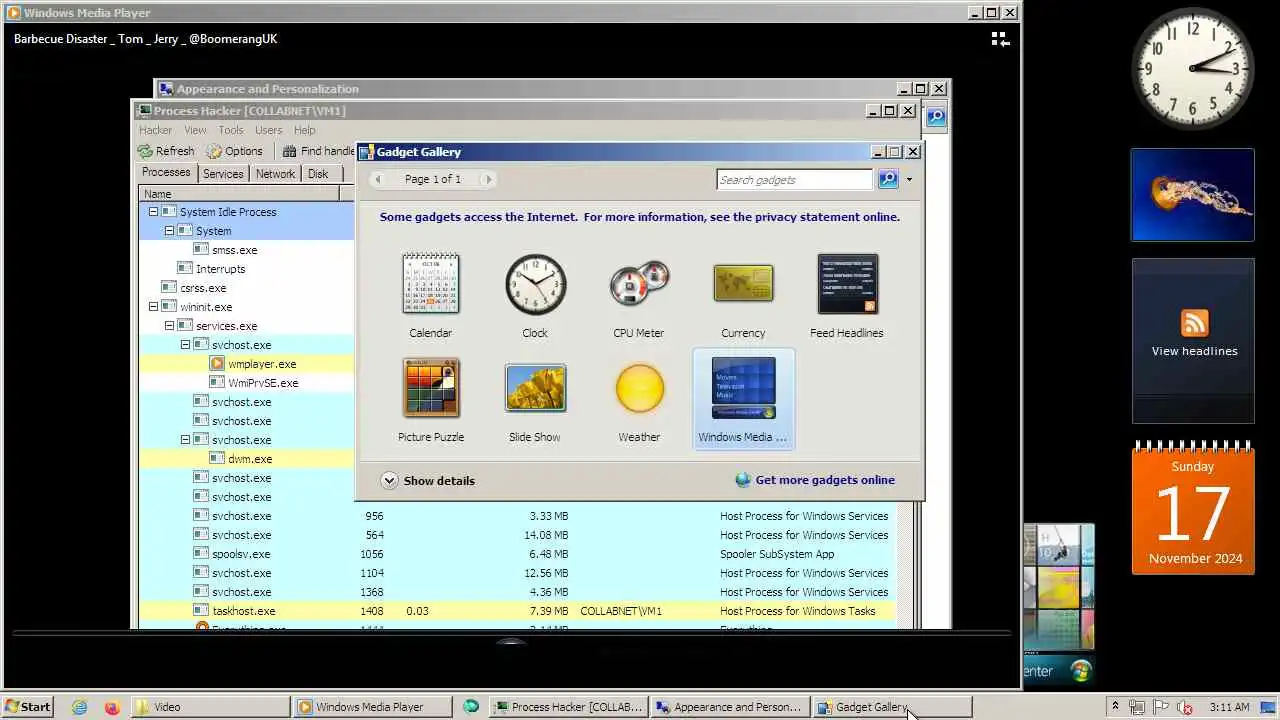
Task: Collapse the System process tree node
Action: (x=169, y=231)
